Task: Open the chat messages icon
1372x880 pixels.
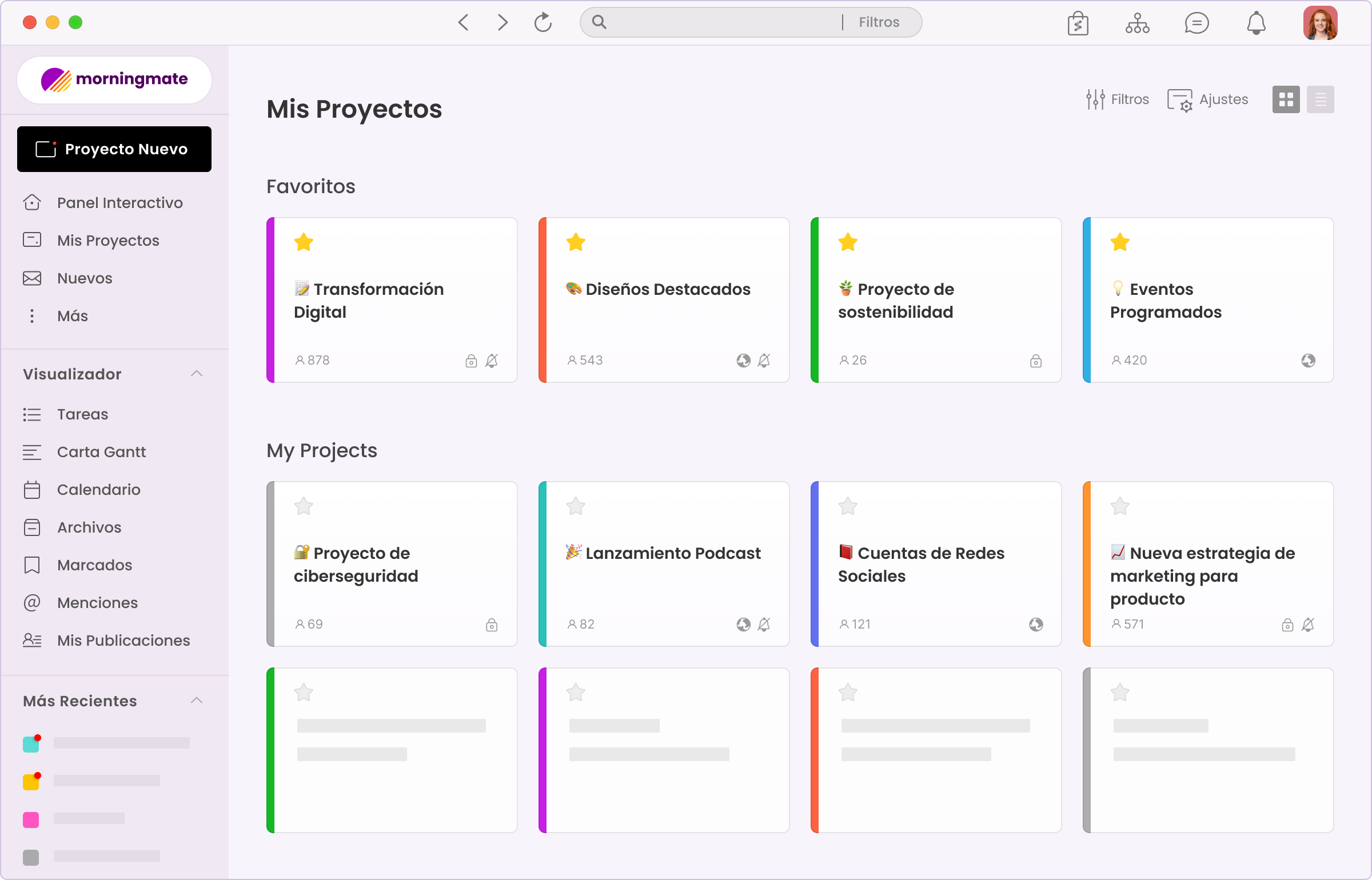Action: coord(1196,23)
